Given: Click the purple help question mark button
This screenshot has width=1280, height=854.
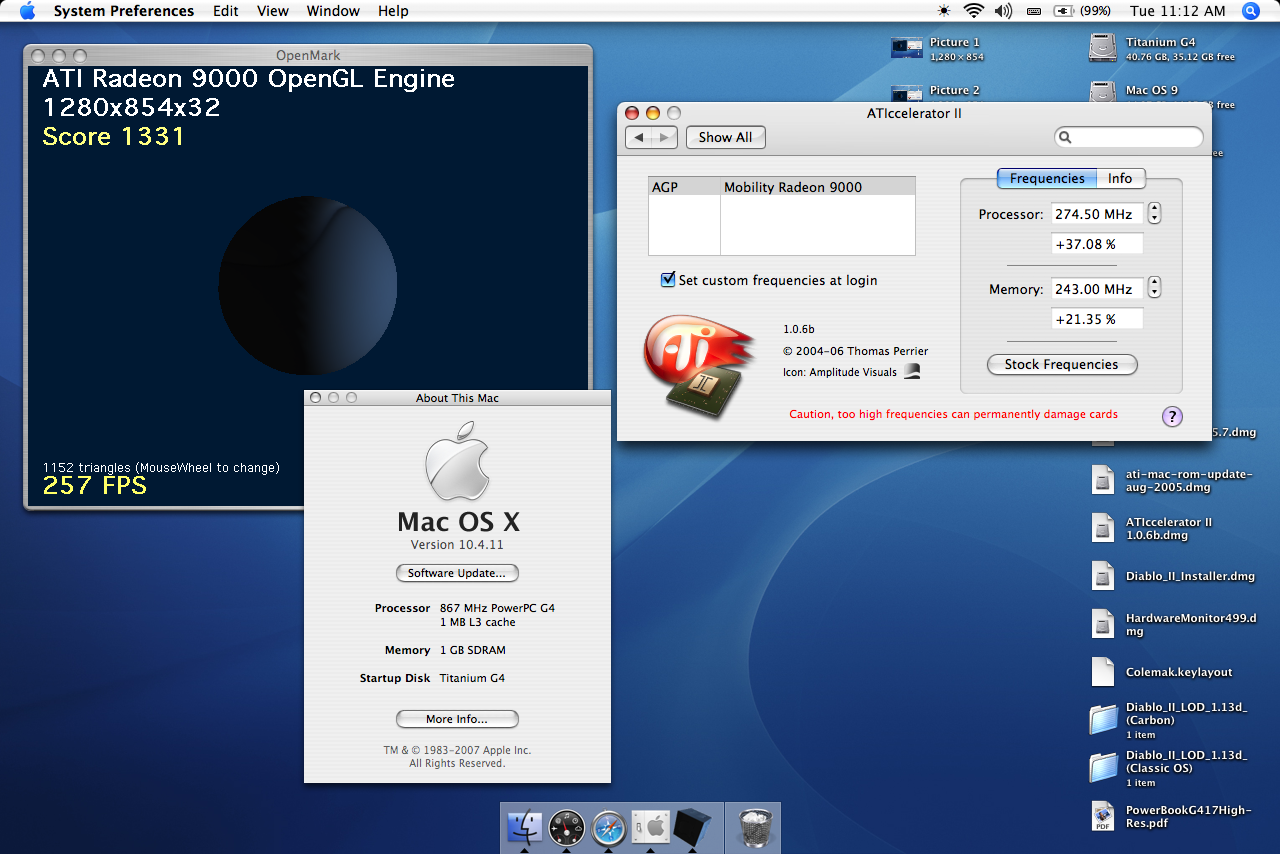Looking at the screenshot, I should [1172, 417].
